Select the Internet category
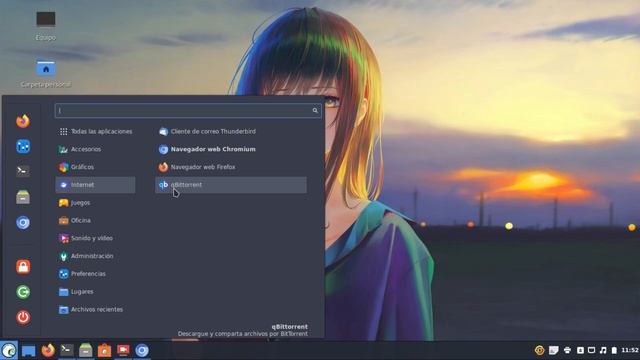640x360 pixels. coord(96,185)
